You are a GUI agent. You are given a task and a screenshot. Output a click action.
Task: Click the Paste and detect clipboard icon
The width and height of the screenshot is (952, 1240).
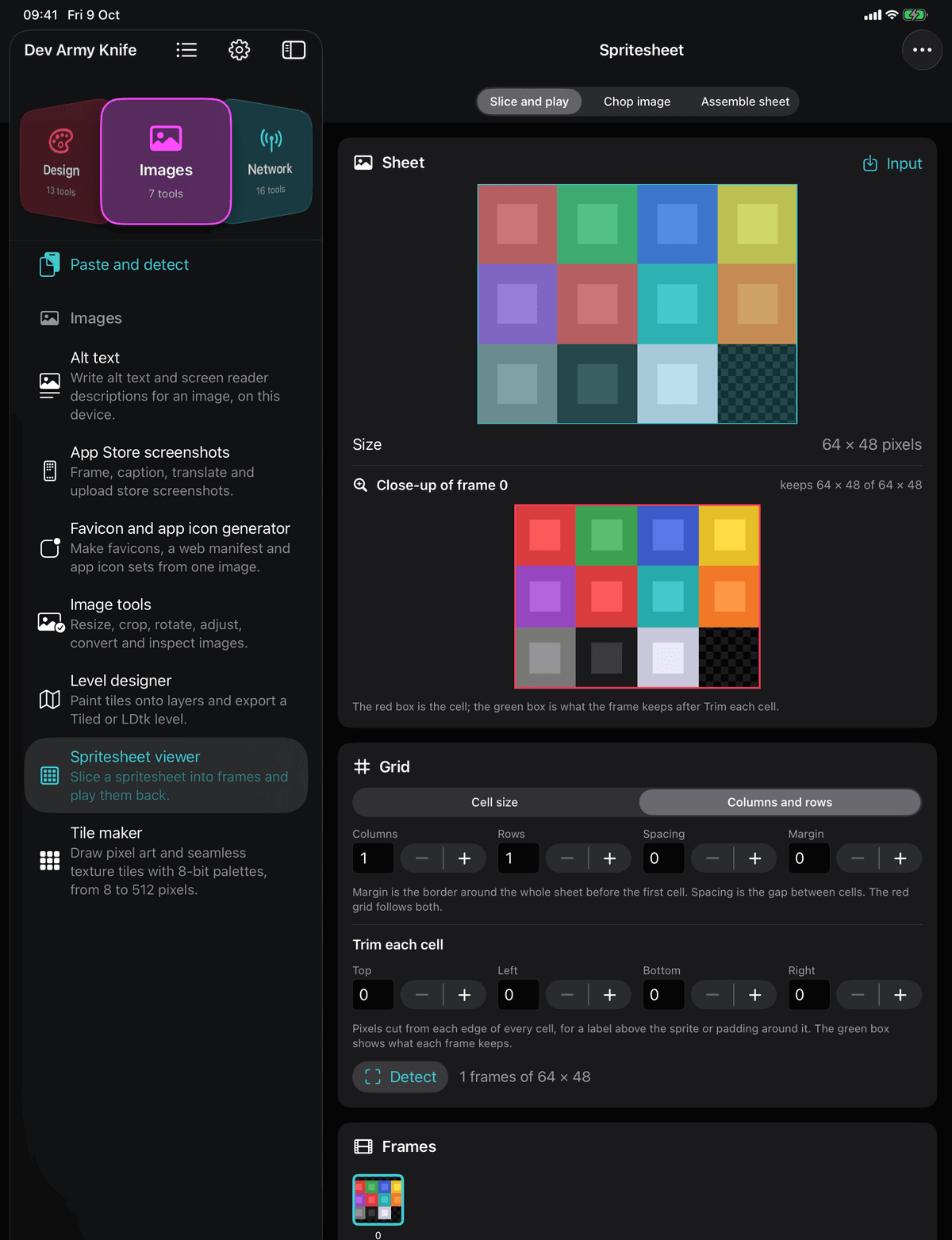pyautogui.click(x=49, y=264)
